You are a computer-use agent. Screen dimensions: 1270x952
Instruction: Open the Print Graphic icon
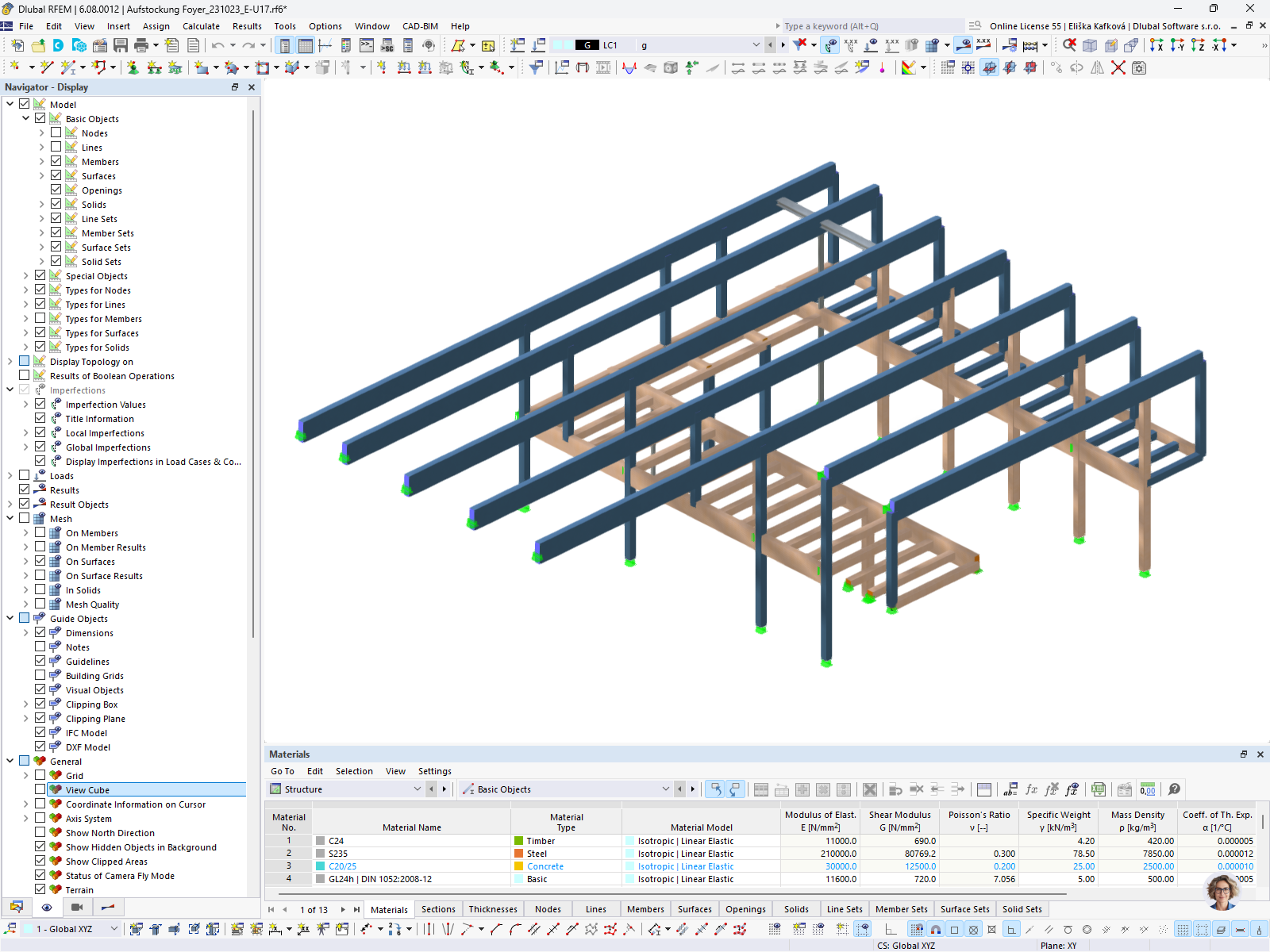click(x=139, y=45)
